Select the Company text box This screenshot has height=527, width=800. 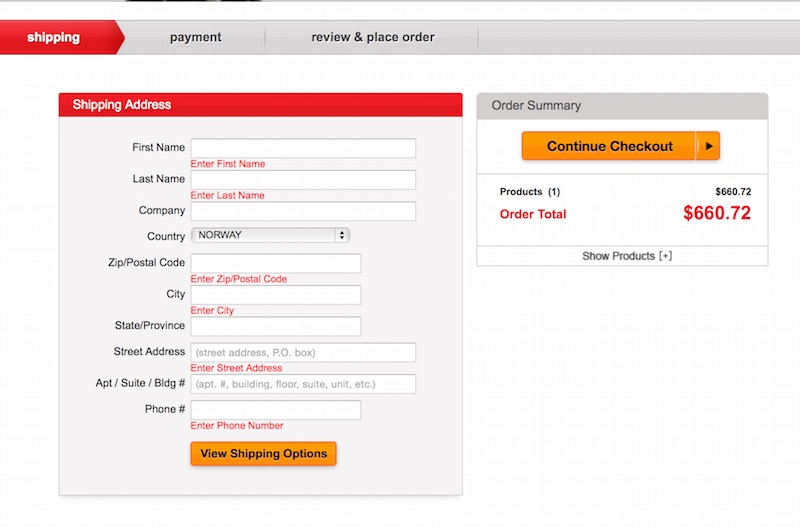coord(303,211)
